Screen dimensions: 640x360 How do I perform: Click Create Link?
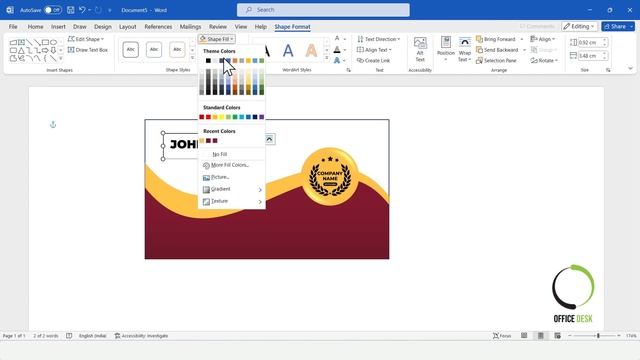click(x=373, y=60)
